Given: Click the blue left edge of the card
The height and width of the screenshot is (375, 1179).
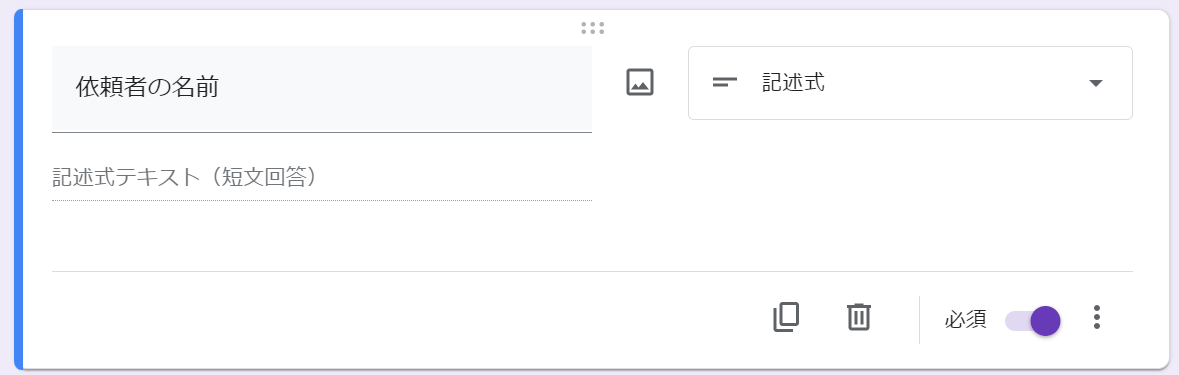Looking at the screenshot, I should coord(19,189).
